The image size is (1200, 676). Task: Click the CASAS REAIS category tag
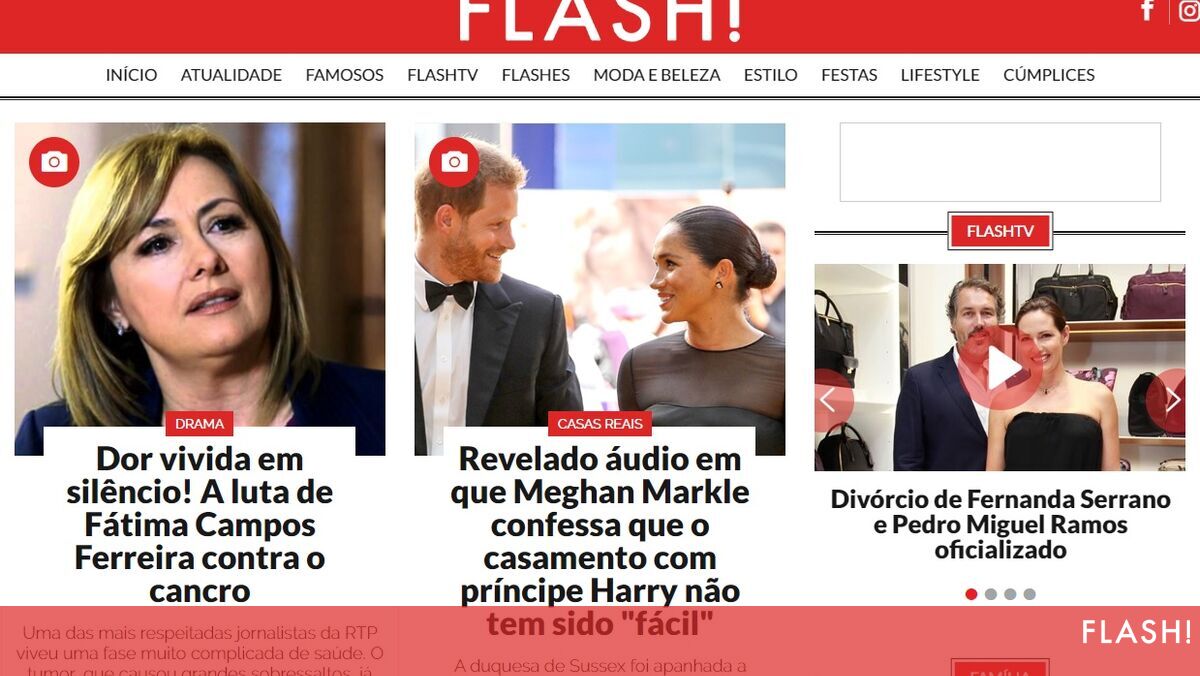tap(600, 423)
